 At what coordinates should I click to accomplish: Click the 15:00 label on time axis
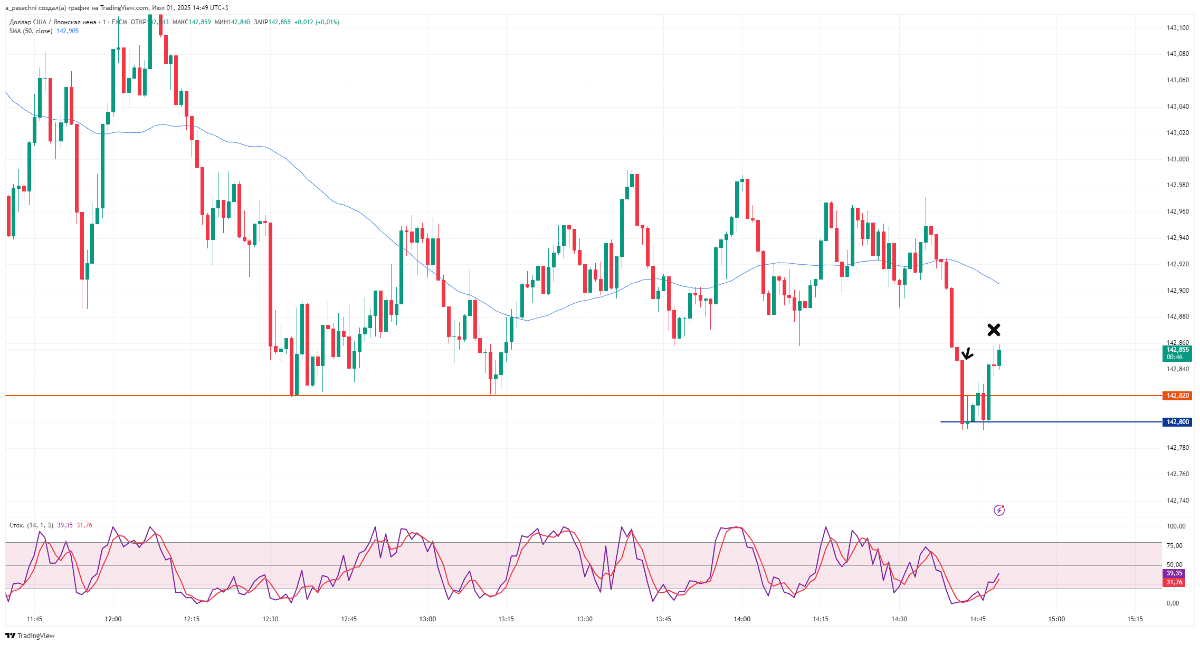(1056, 619)
